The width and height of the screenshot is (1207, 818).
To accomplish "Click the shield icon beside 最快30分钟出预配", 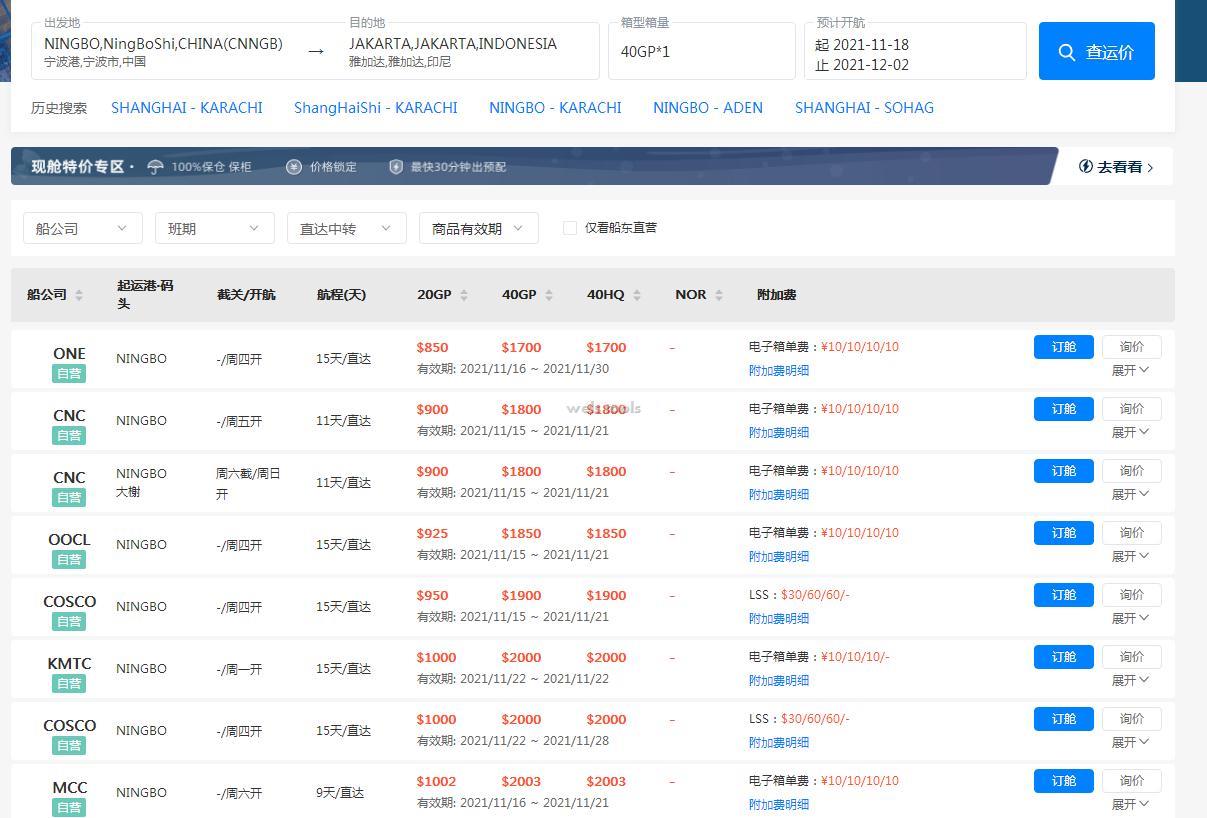I will point(396,167).
